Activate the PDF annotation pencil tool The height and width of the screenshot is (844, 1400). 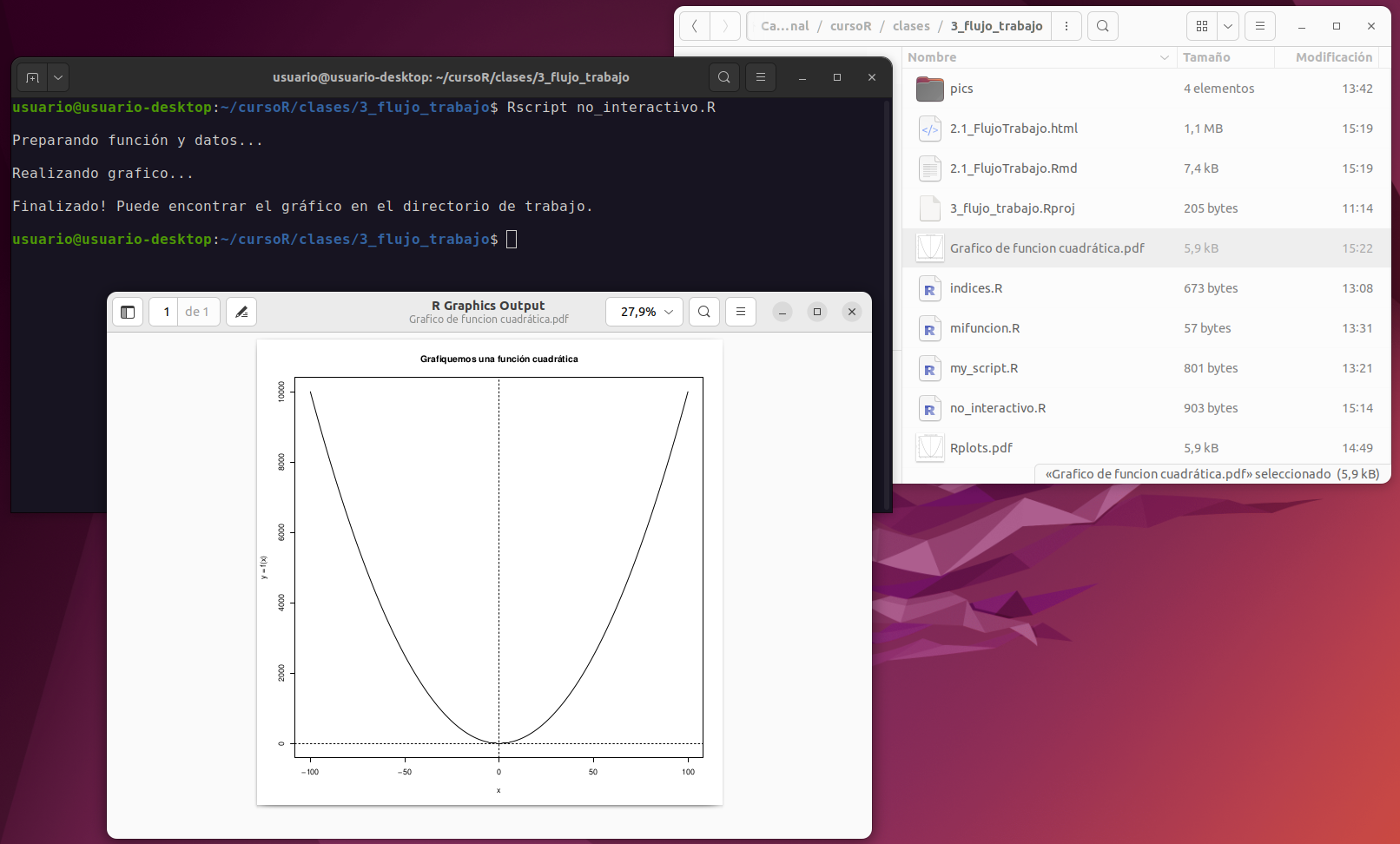click(241, 312)
